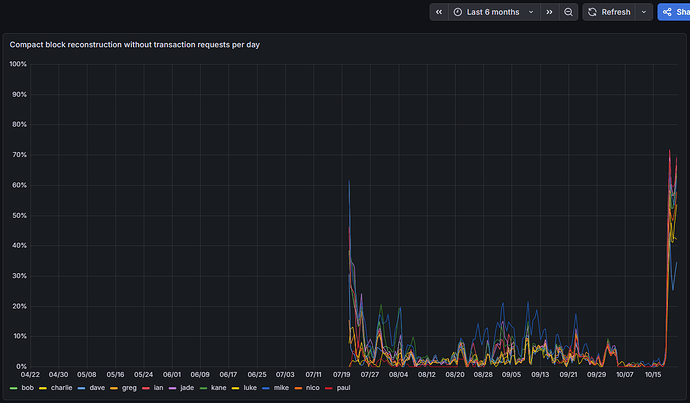Screen dimensions: 690x403
Task: Click the 08/04 x-axis date label
Action: [x=398, y=375]
